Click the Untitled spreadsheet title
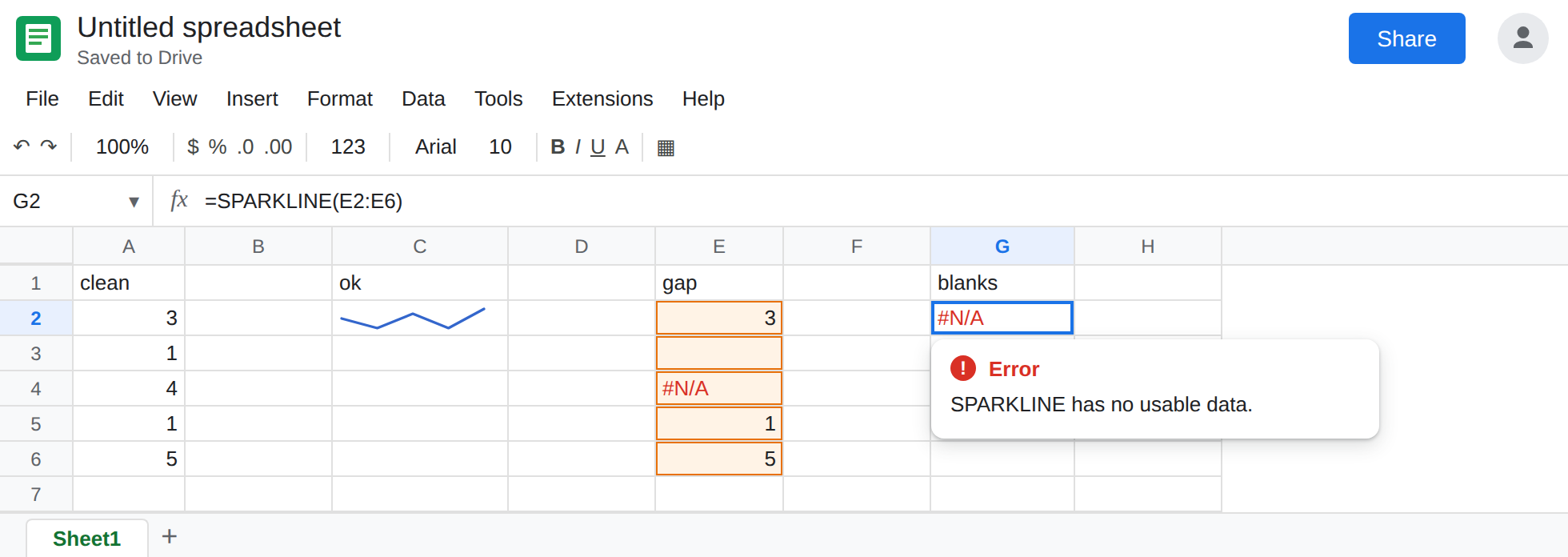1568x557 pixels. coord(209,27)
